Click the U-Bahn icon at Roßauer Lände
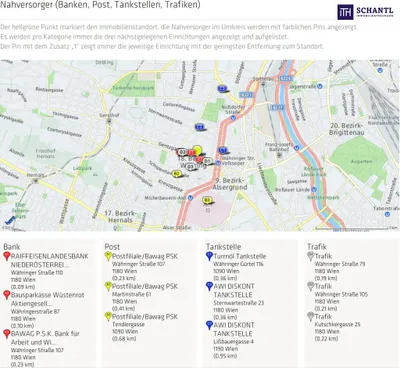 pyautogui.click(x=314, y=189)
